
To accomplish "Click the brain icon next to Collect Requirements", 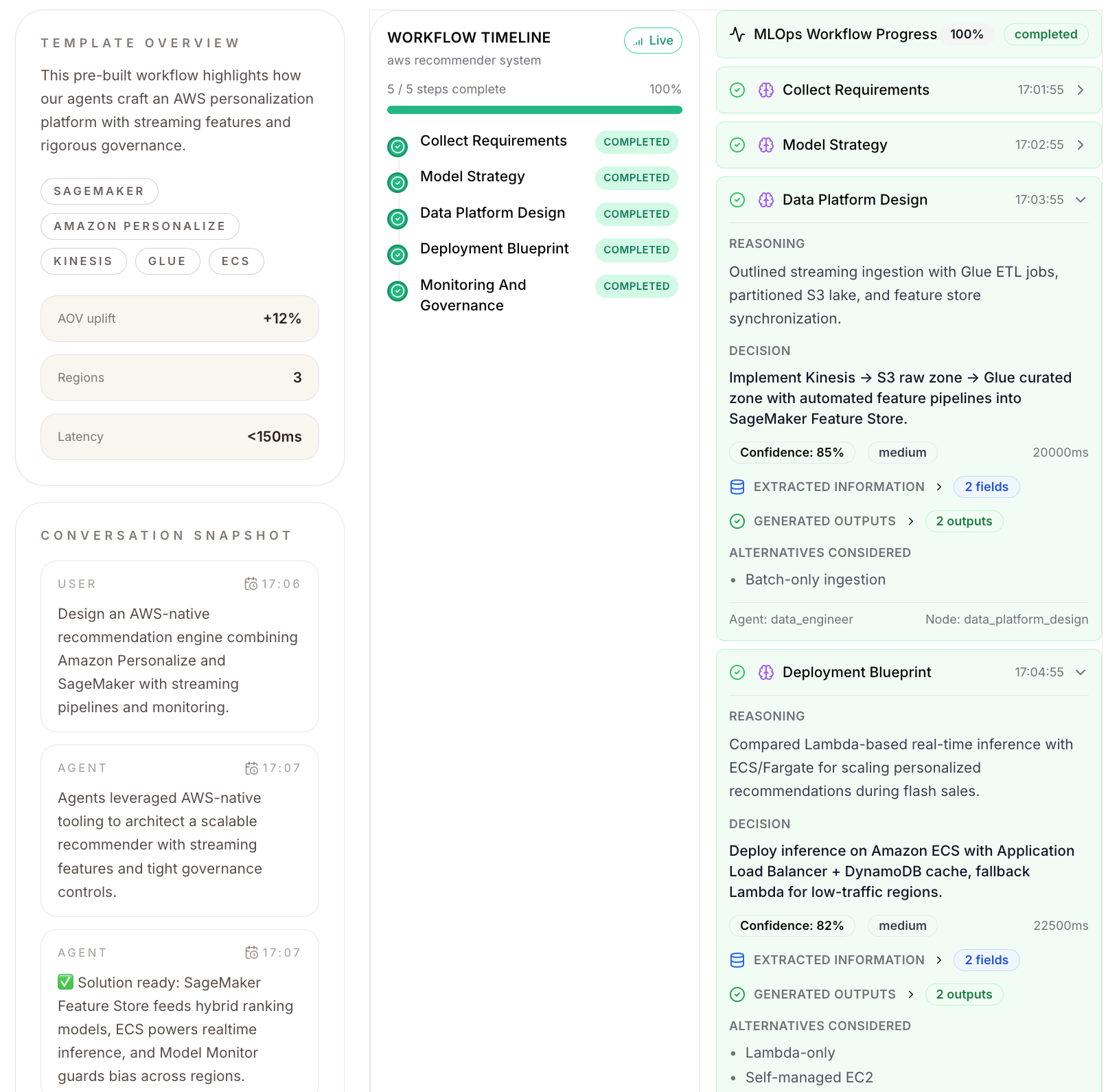I will 766,90.
